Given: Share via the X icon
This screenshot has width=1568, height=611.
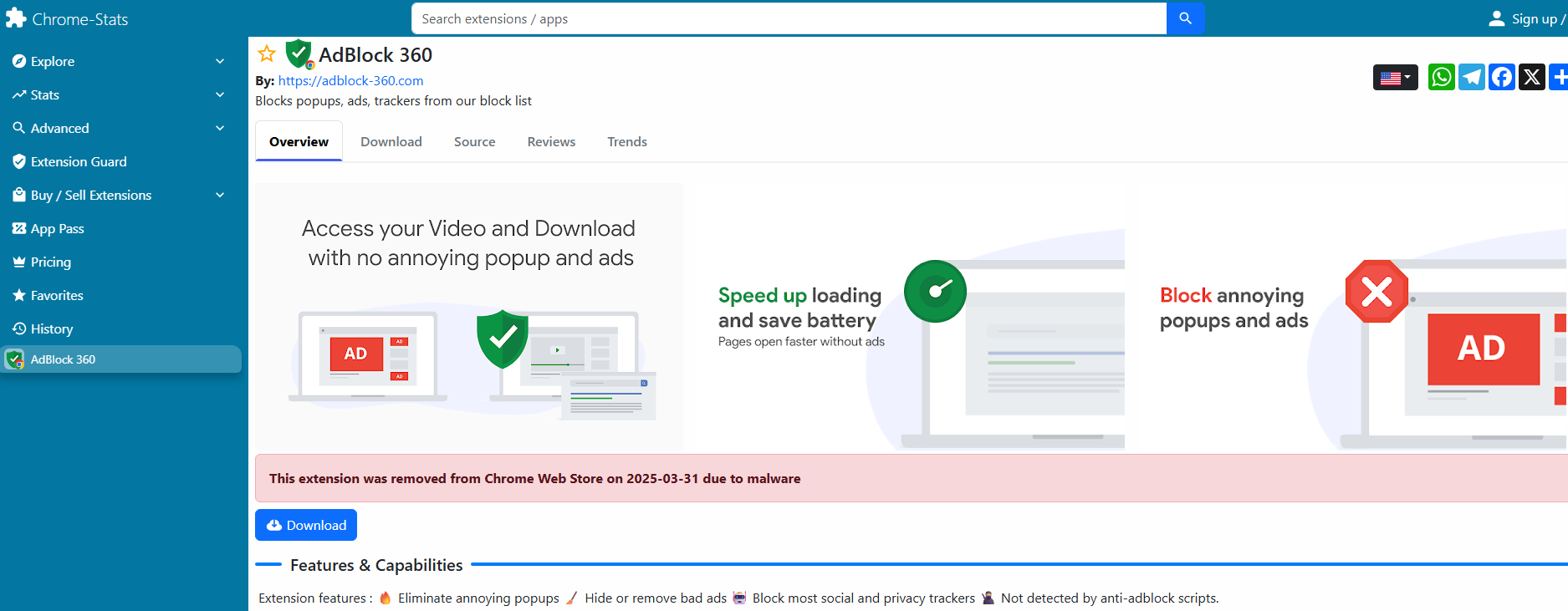Looking at the screenshot, I should point(1532,77).
